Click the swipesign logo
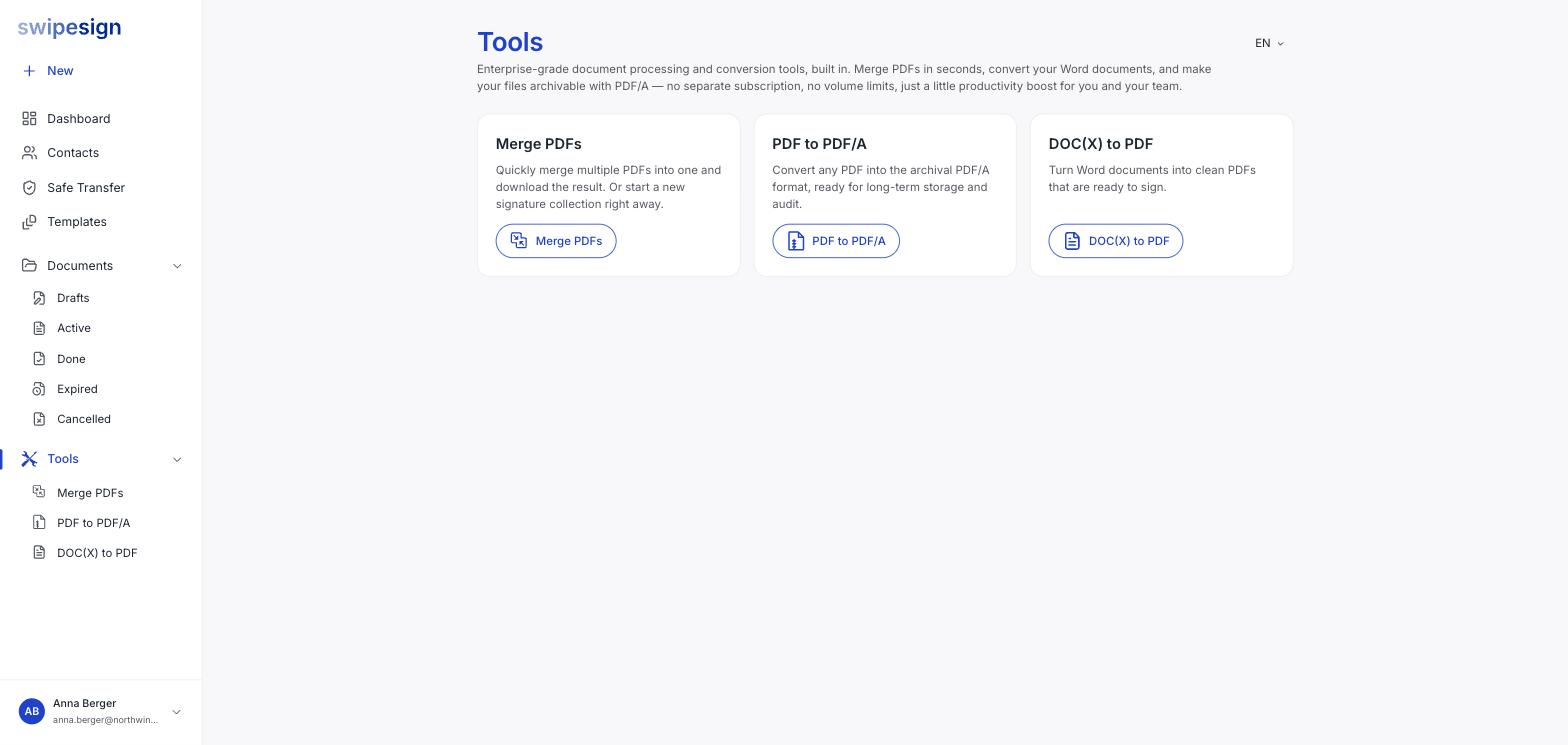 pyautogui.click(x=69, y=28)
